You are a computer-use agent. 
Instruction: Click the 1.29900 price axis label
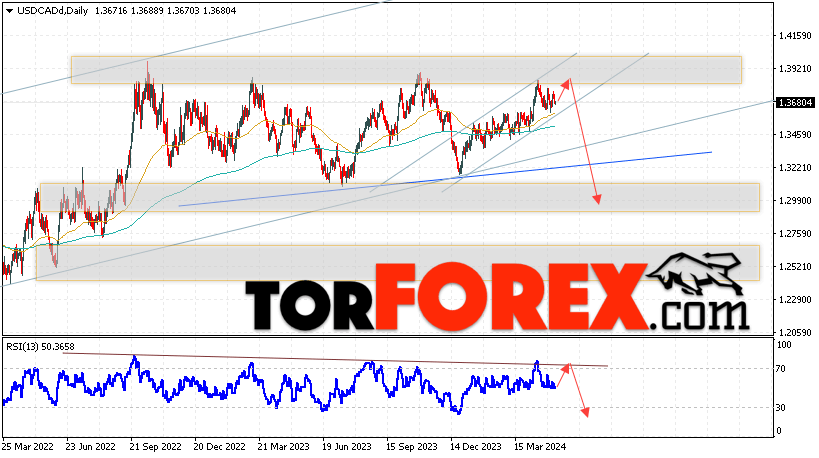pyautogui.click(x=795, y=201)
